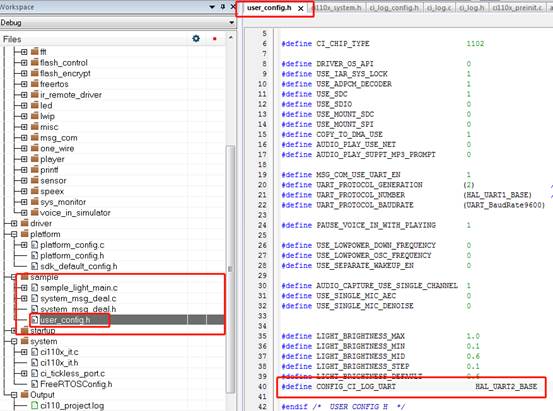Click the red dot column icon in Files header

point(214,38)
